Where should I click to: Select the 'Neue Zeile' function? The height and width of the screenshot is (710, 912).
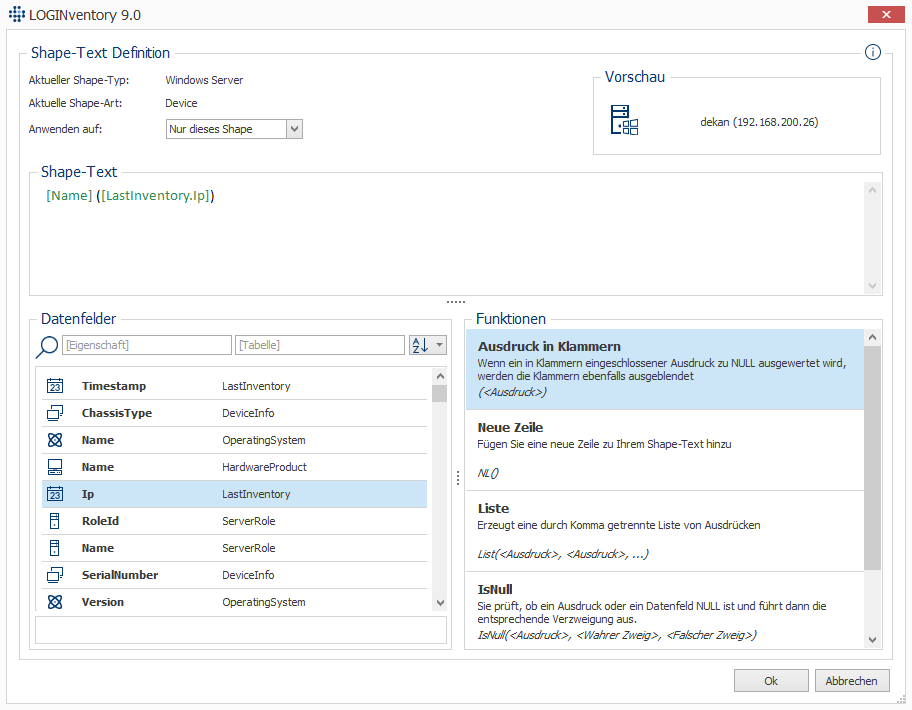click(665, 451)
